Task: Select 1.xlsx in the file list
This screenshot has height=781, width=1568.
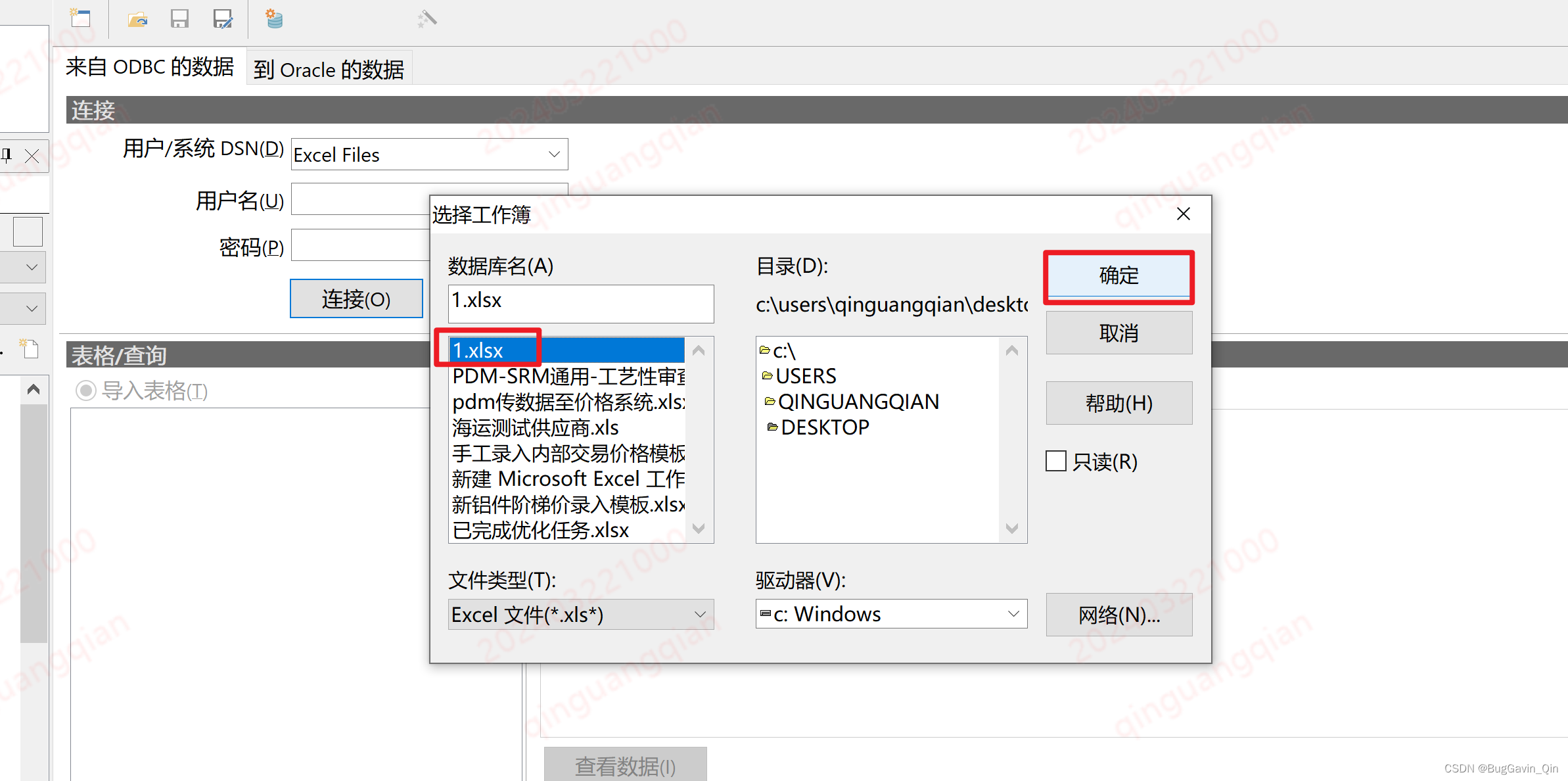Action: [x=567, y=350]
